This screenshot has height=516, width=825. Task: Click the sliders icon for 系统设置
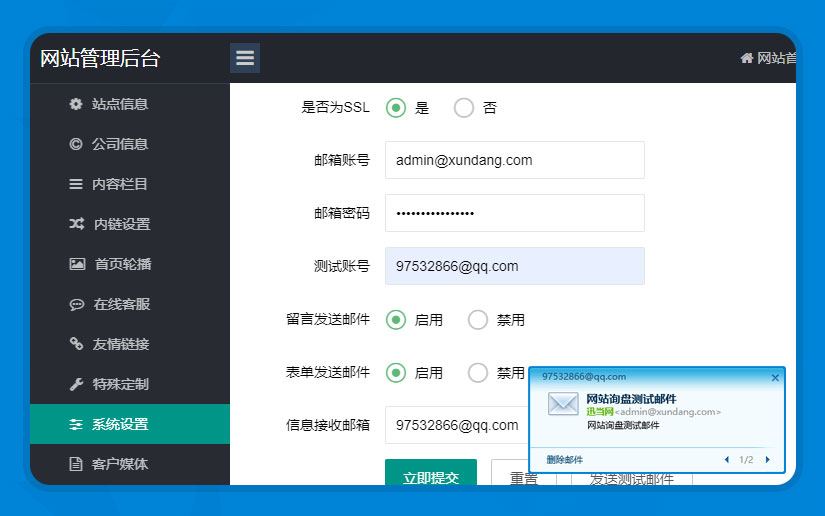[x=76, y=424]
